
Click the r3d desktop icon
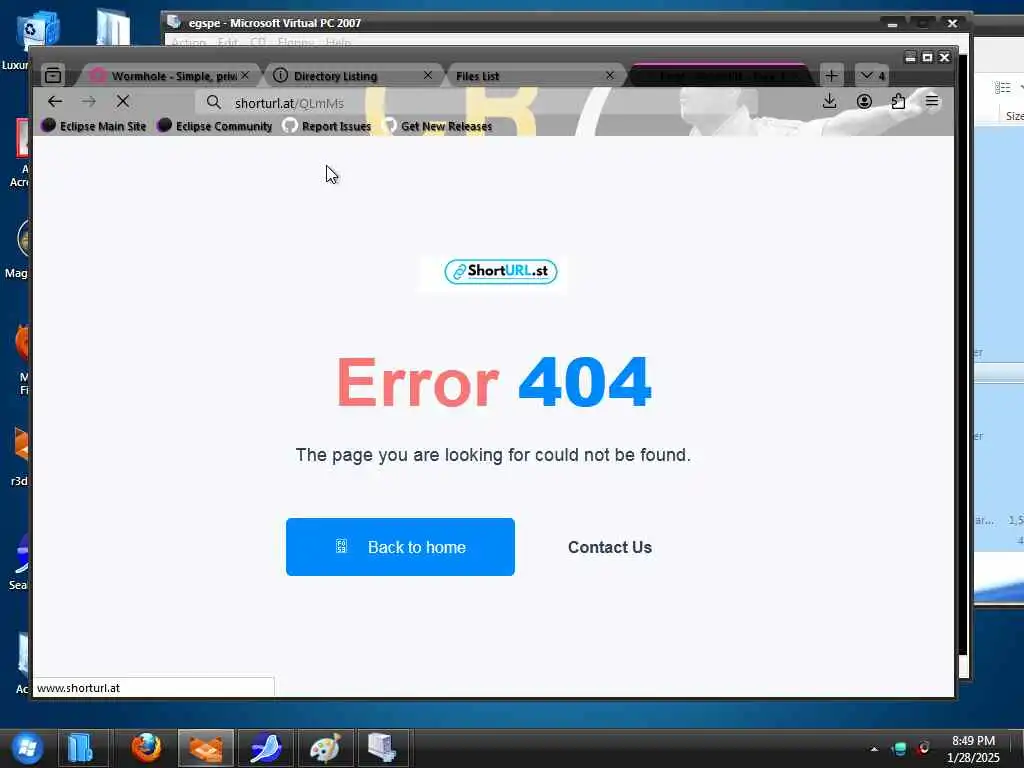pos(22,457)
